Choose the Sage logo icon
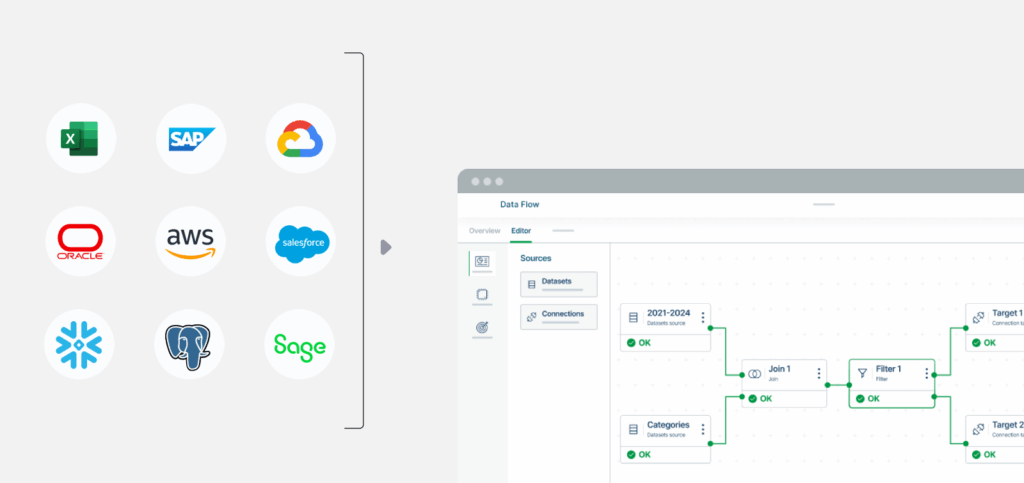 click(300, 346)
